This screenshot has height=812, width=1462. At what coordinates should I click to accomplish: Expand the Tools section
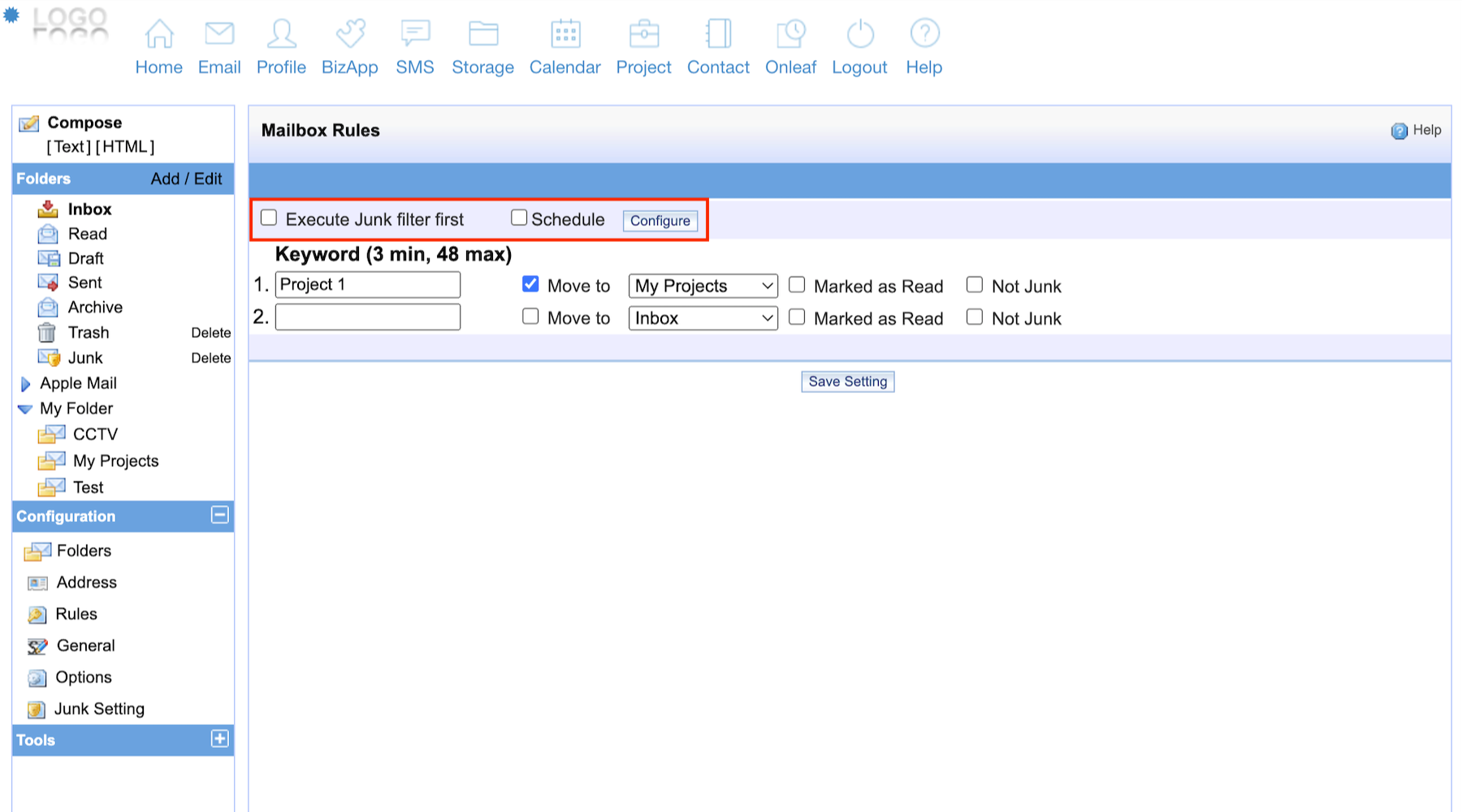tap(219, 739)
